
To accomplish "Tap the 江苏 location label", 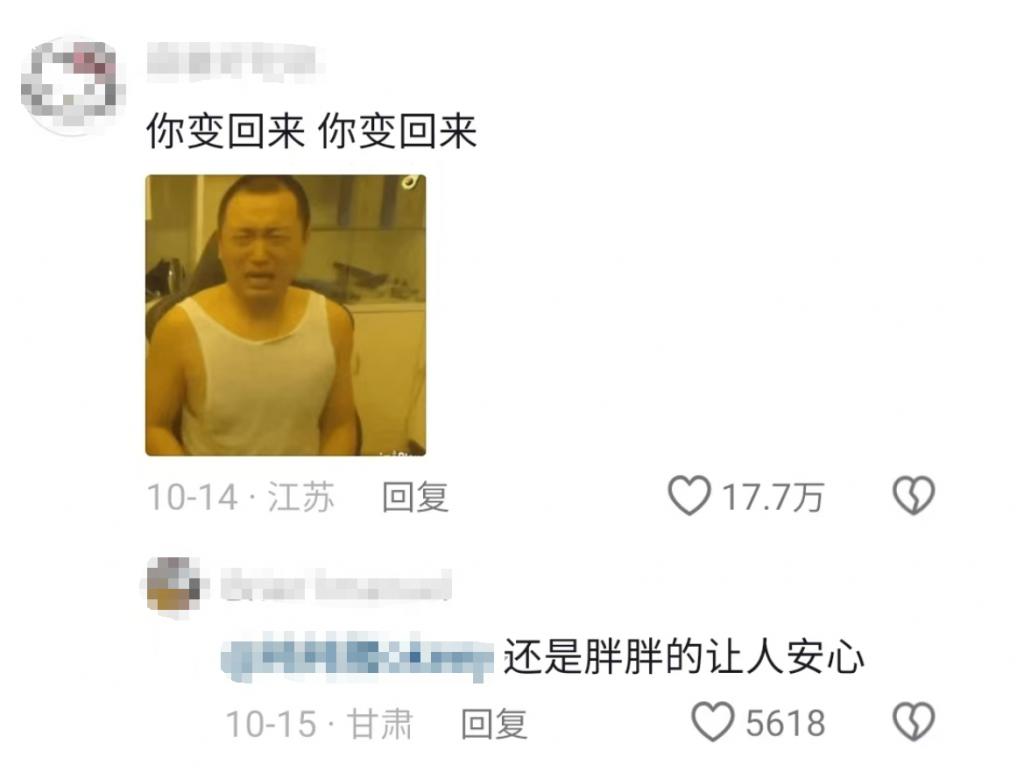I will 301,497.
